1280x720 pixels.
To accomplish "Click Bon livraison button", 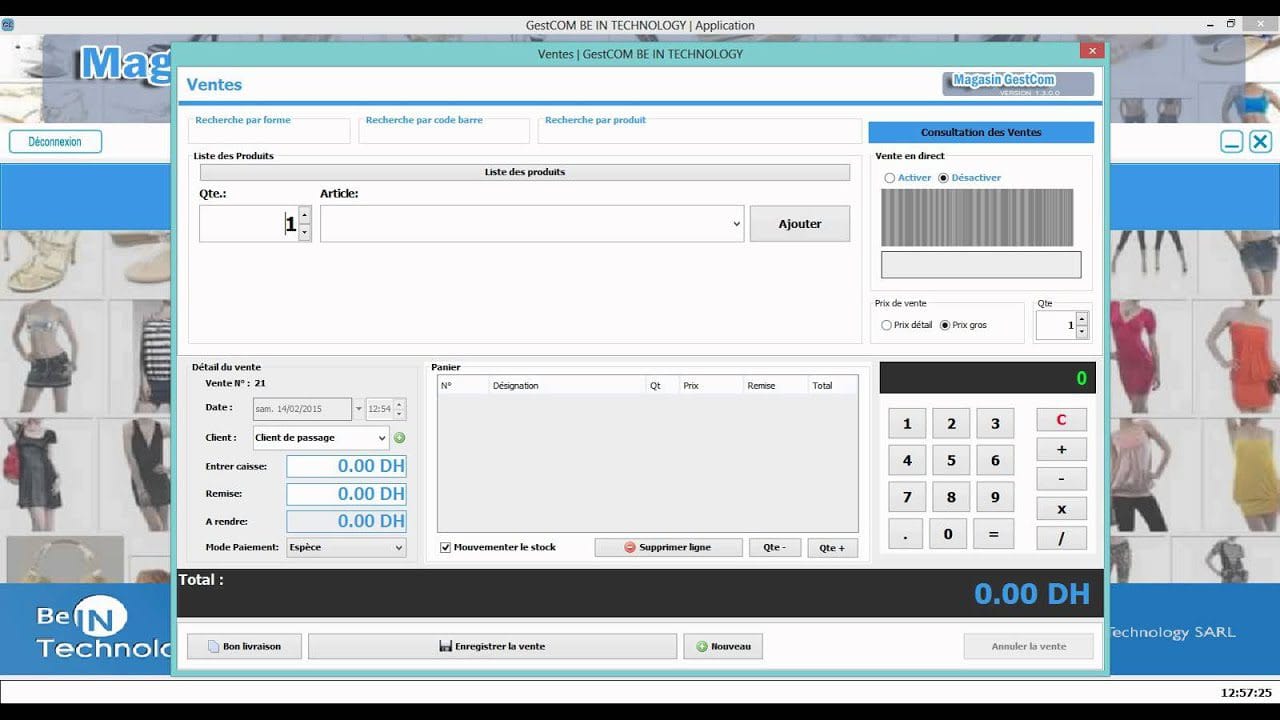I will pyautogui.click(x=244, y=646).
